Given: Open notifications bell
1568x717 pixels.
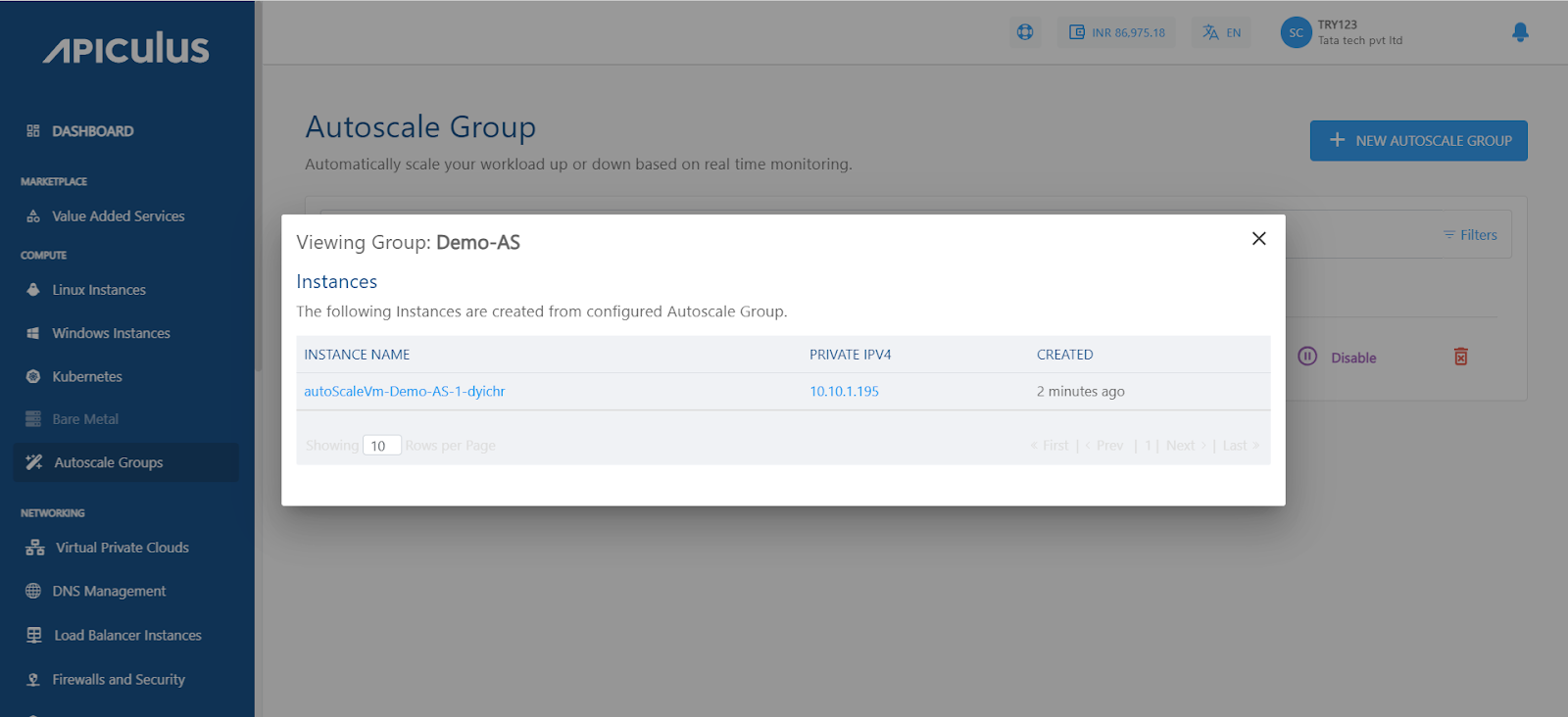Looking at the screenshot, I should [x=1520, y=32].
